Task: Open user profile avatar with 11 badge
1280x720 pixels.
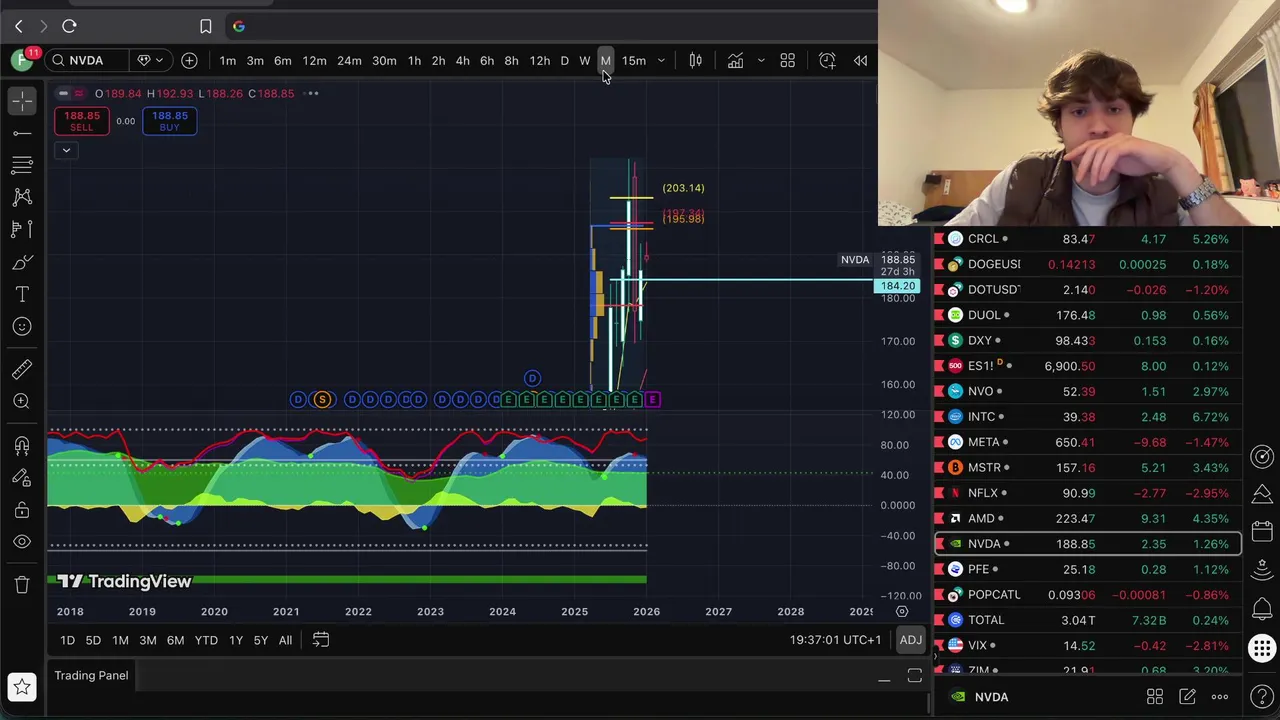Action: [22, 60]
